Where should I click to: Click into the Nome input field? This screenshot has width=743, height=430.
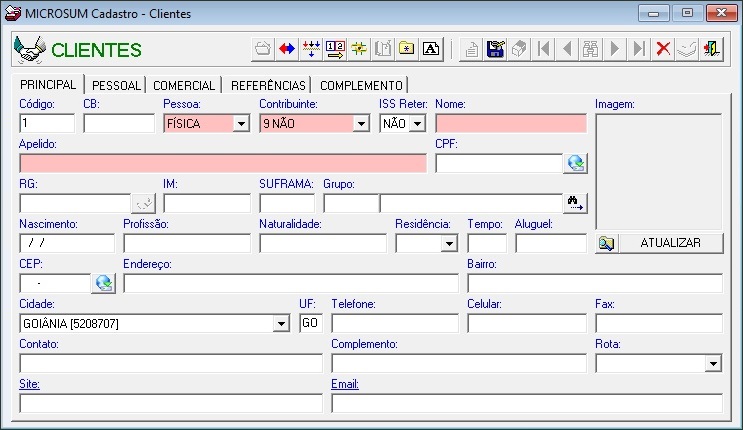tap(510, 123)
